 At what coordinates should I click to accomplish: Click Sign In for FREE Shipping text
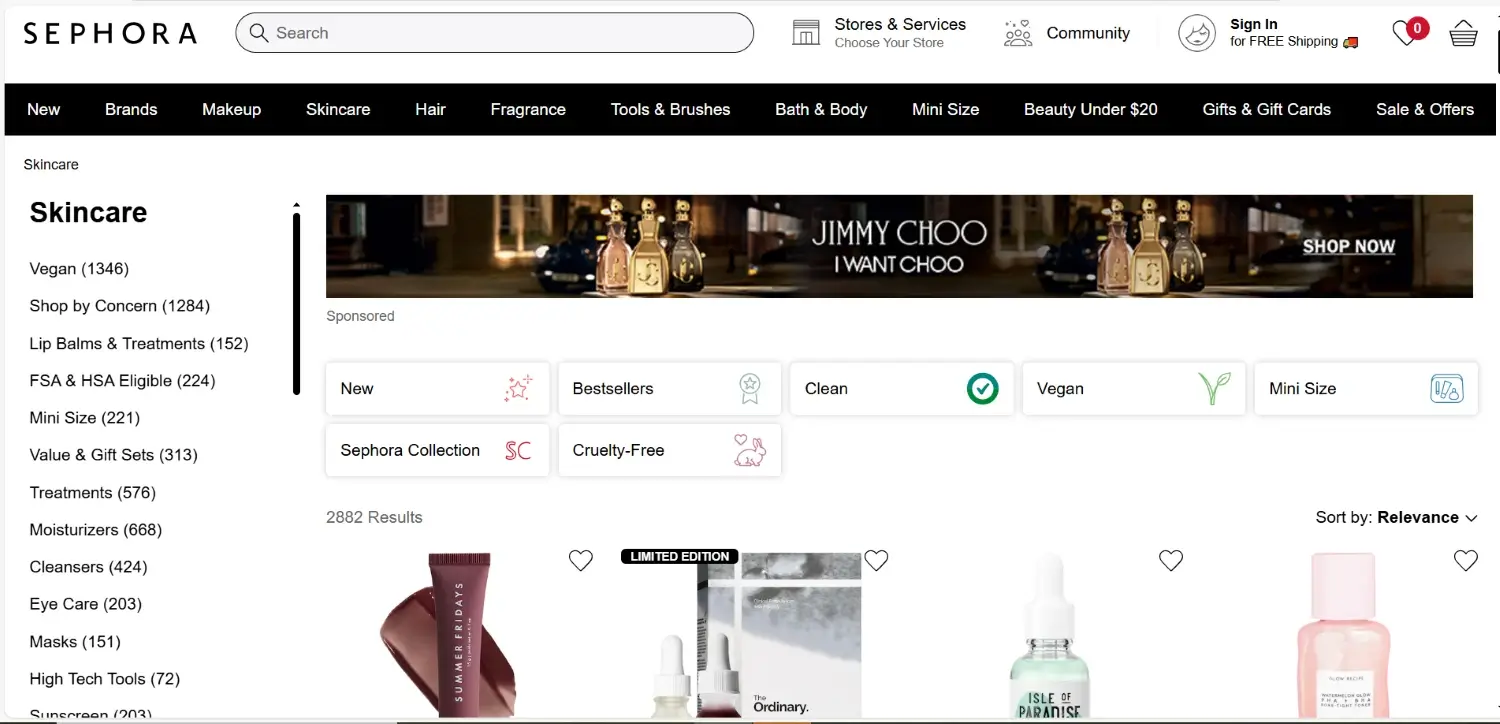coord(1294,33)
